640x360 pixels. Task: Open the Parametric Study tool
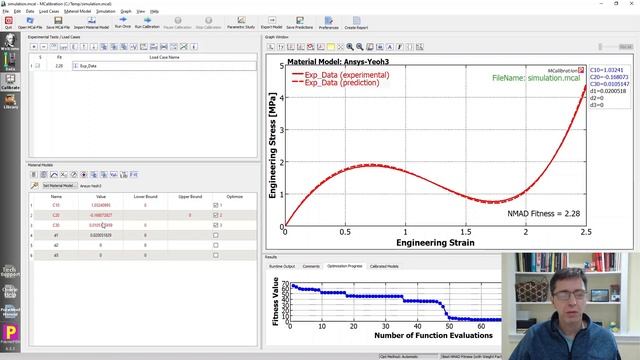(241, 22)
